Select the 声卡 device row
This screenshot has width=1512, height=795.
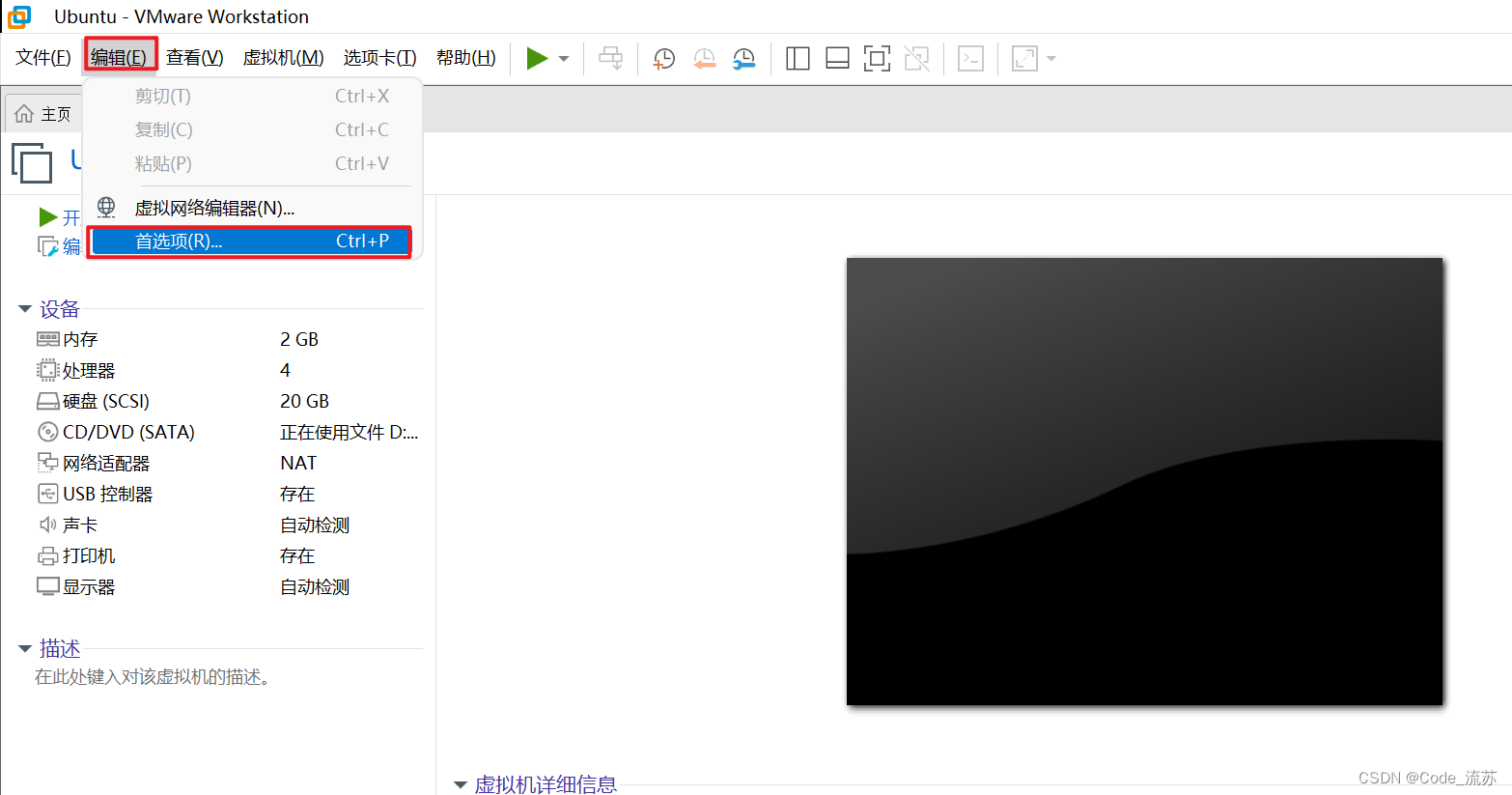(x=228, y=525)
